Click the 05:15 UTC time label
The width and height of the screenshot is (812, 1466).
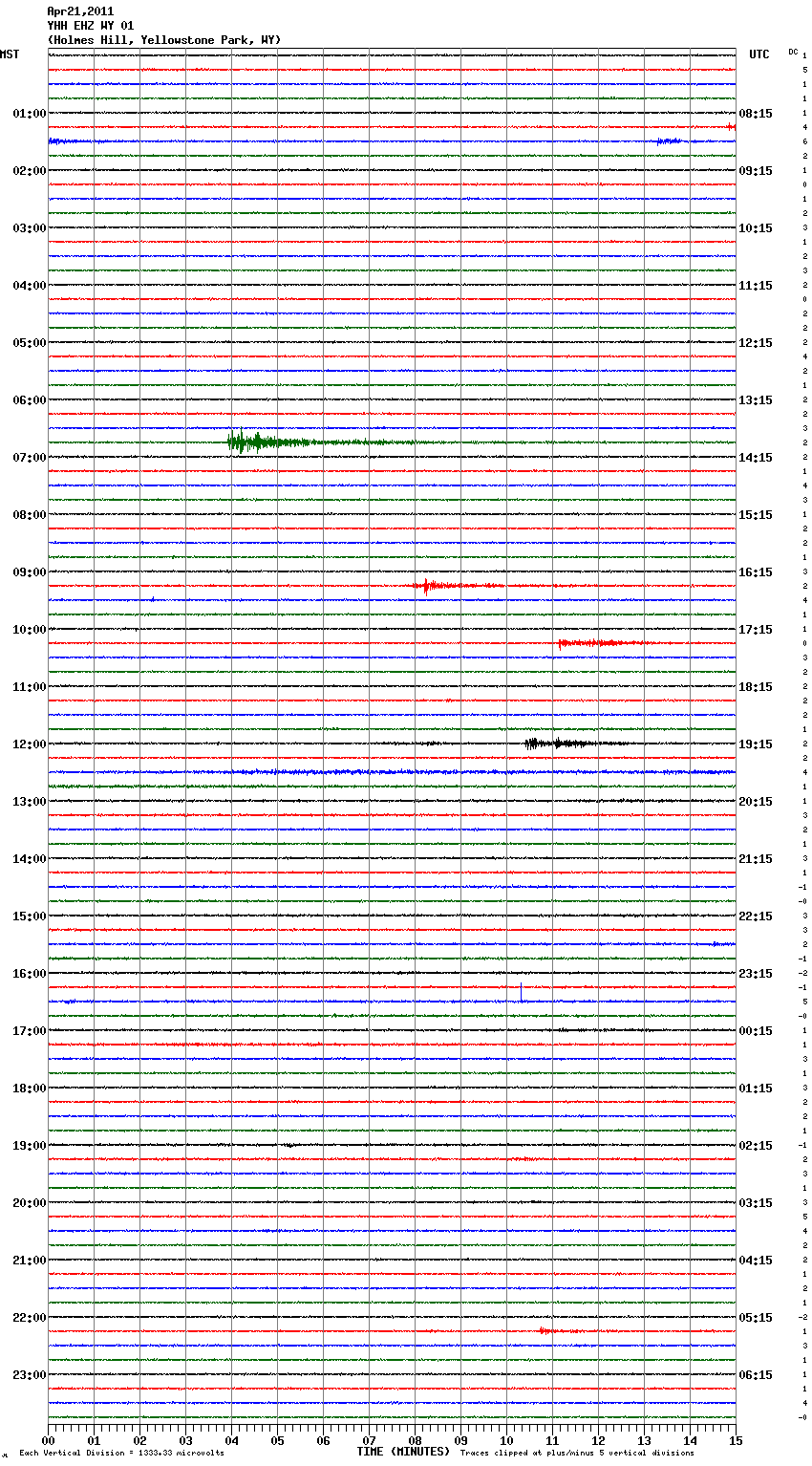(756, 1318)
